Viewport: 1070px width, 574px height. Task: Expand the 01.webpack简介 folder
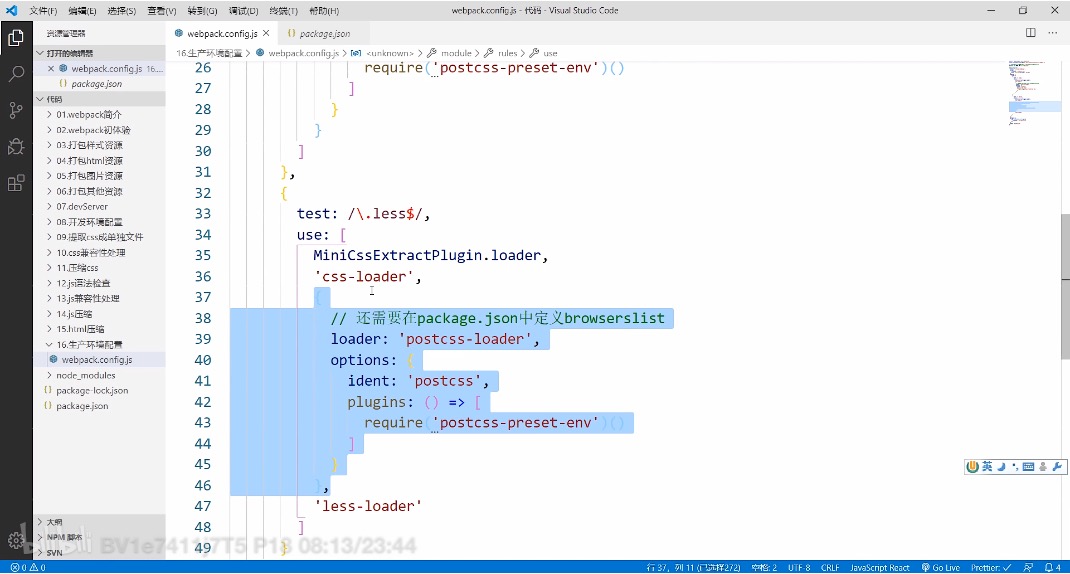coord(100,115)
